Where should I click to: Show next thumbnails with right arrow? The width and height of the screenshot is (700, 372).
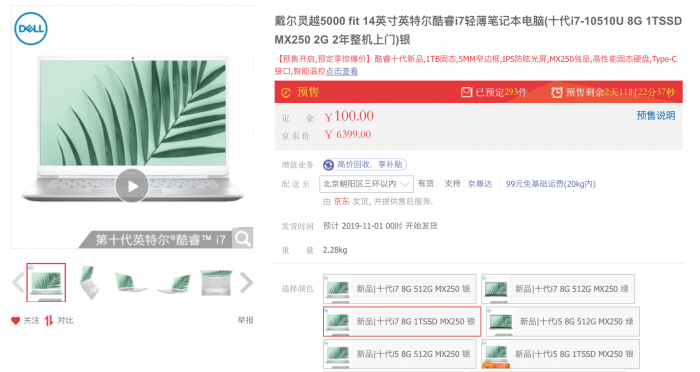(x=246, y=283)
